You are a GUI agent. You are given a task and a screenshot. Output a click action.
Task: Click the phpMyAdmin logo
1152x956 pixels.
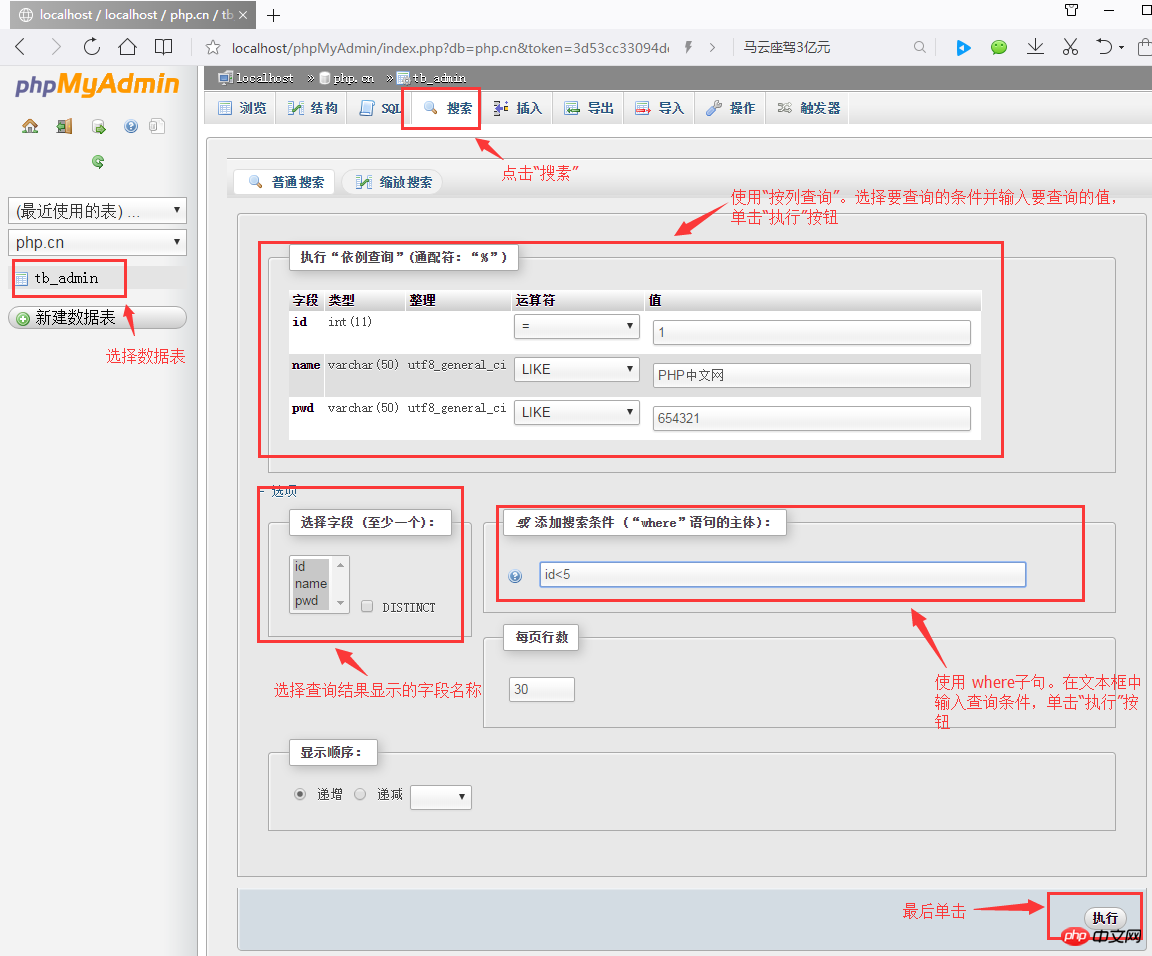[x=97, y=85]
